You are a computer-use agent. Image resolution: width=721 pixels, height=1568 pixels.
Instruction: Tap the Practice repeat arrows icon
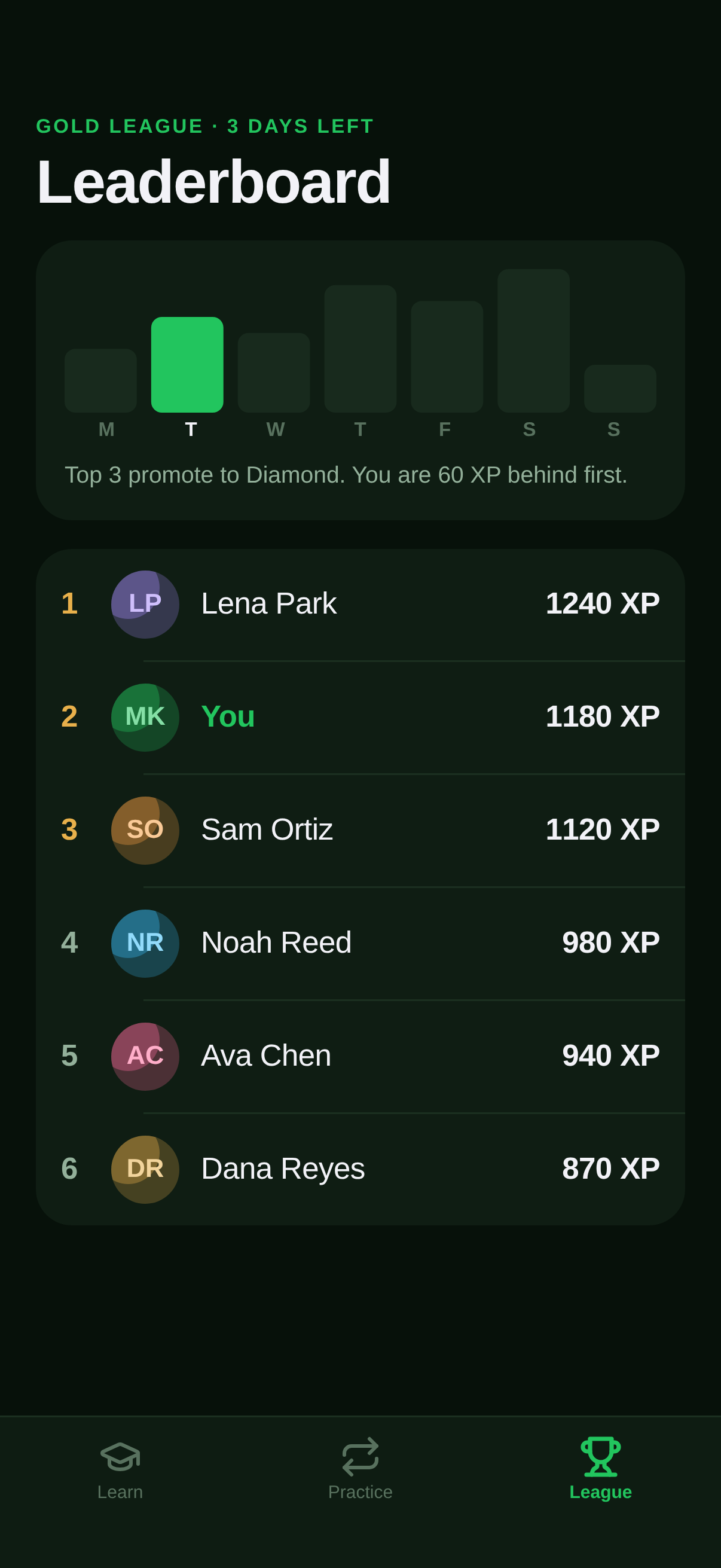[360, 1457]
